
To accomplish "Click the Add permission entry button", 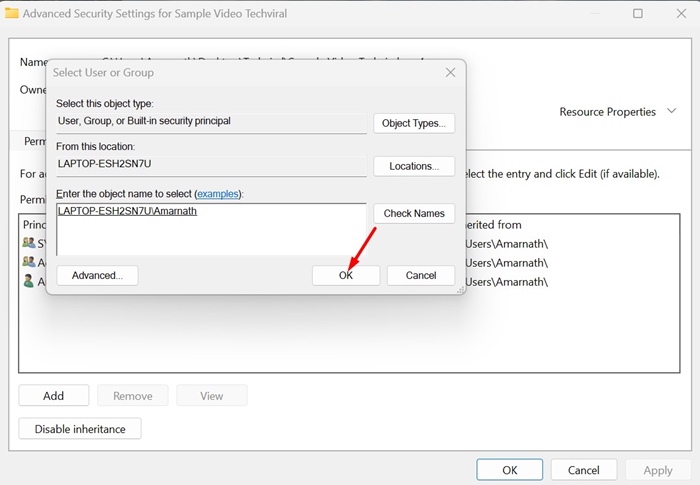I will pos(54,396).
